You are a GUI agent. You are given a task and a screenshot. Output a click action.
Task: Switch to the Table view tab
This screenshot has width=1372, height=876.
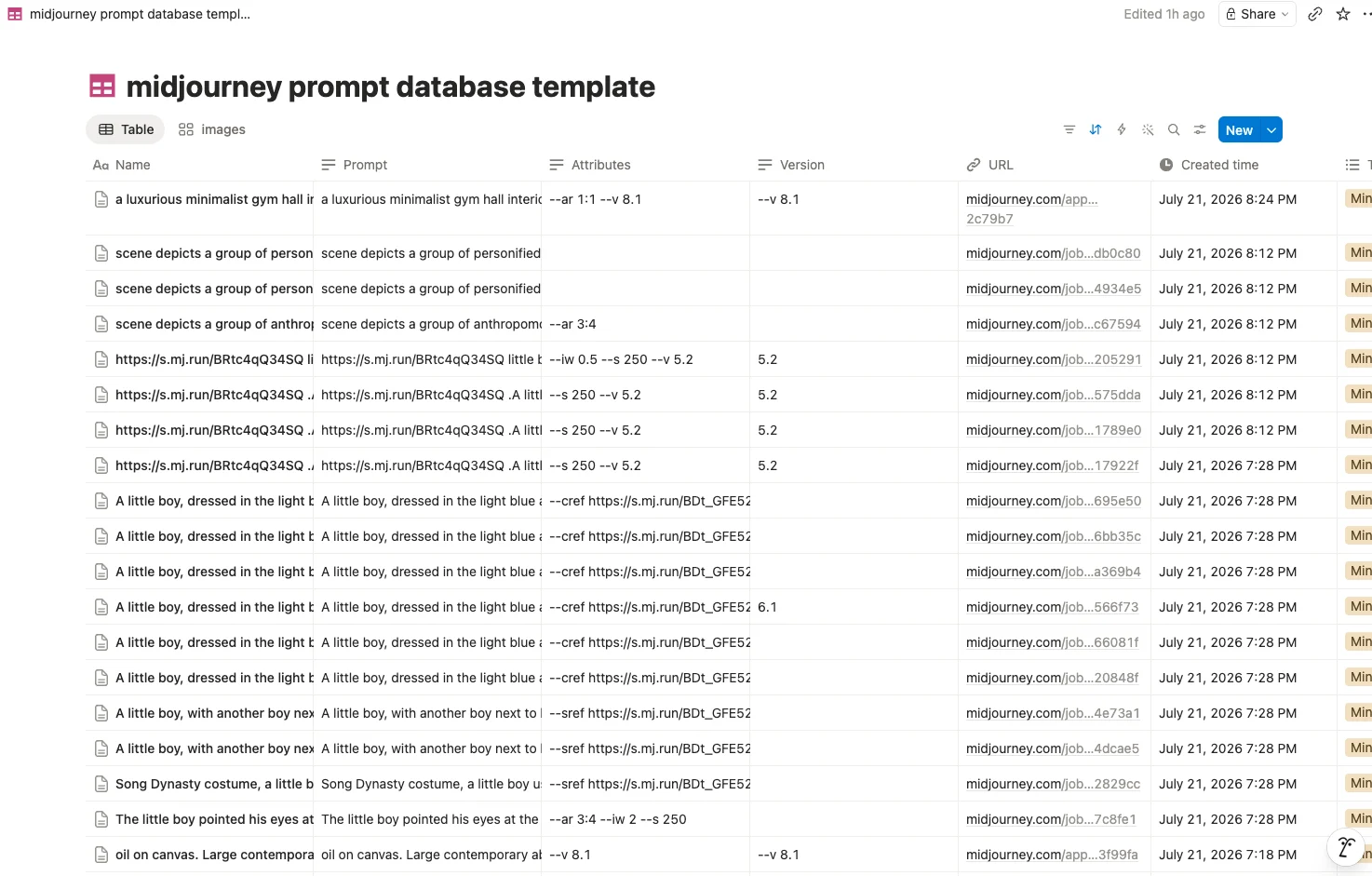pyautogui.click(x=126, y=129)
